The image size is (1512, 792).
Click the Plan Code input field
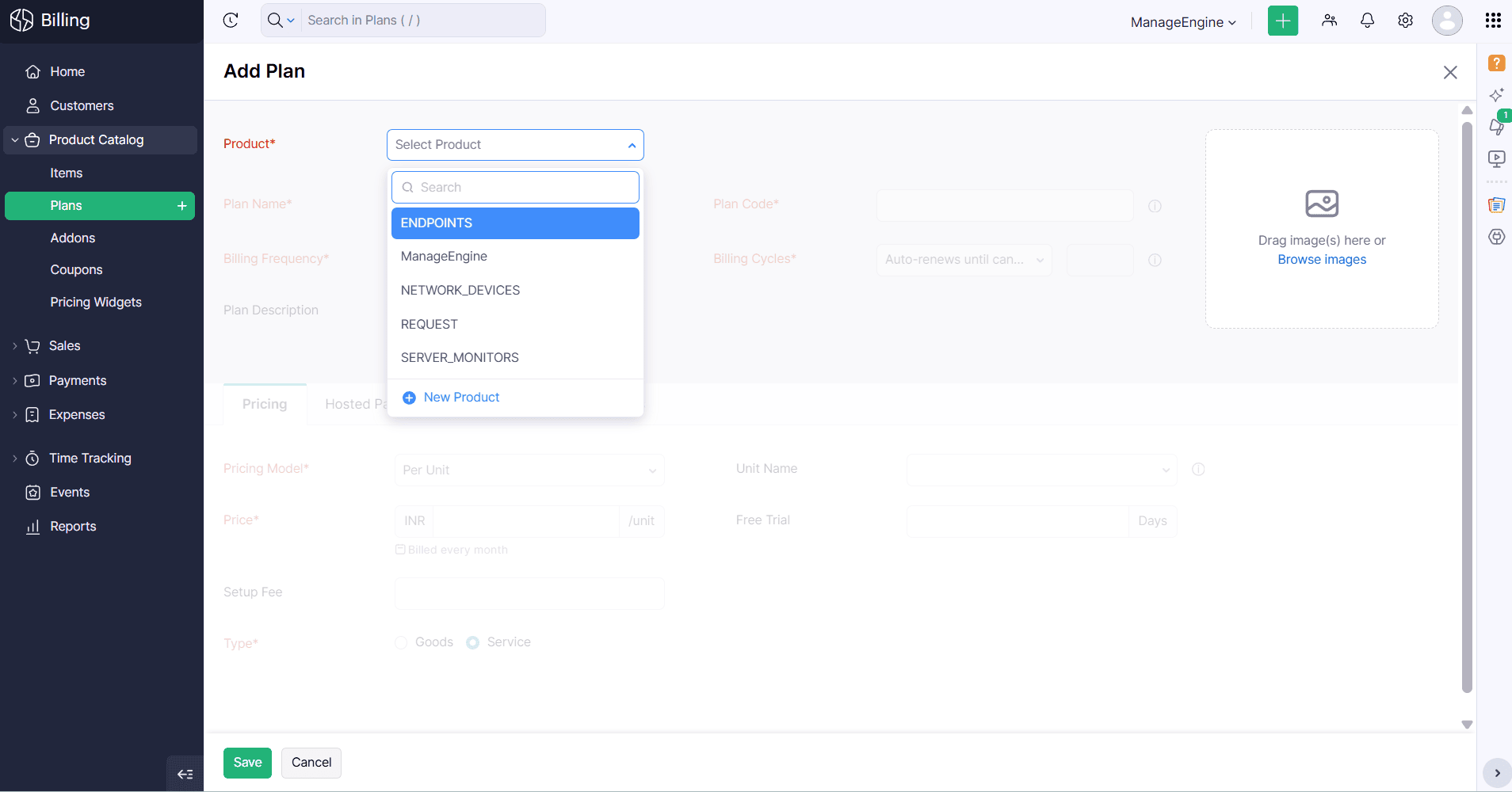pyautogui.click(x=1005, y=206)
